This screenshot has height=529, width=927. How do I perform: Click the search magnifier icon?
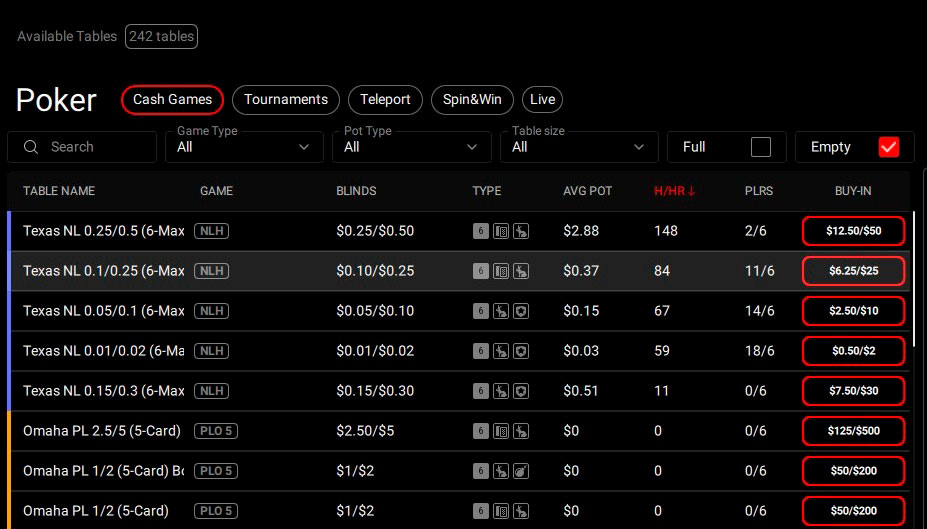tap(33, 147)
